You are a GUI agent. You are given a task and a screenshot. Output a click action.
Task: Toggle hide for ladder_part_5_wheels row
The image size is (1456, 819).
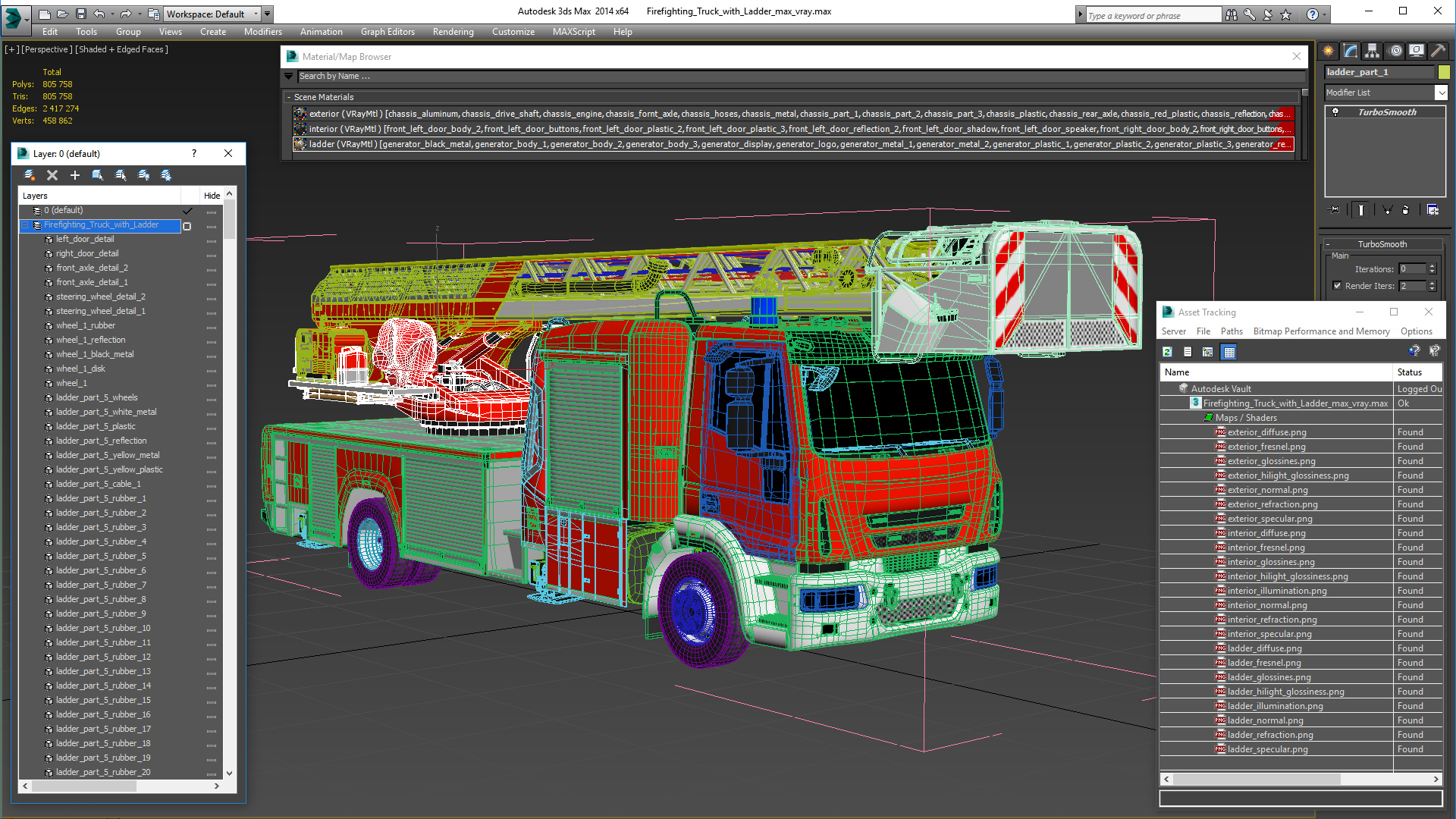[x=212, y=398]
